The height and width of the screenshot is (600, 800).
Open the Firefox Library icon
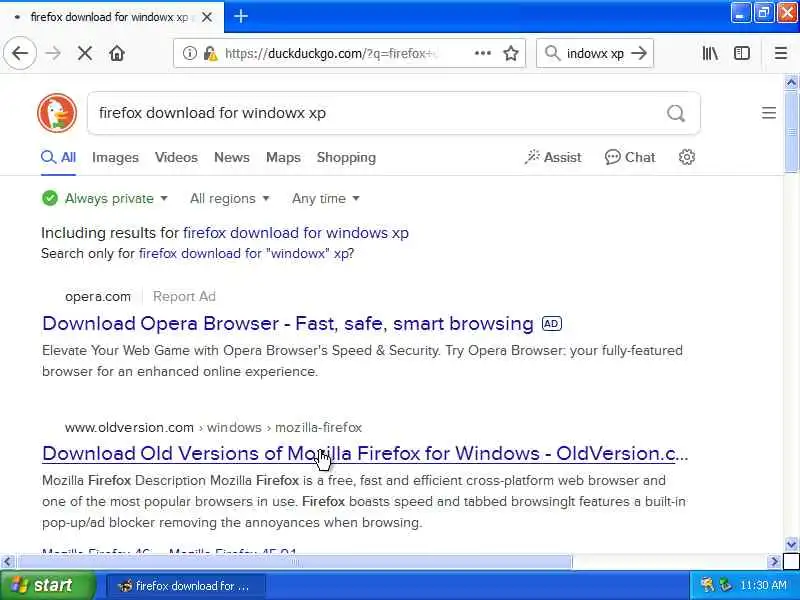(710, 53)
